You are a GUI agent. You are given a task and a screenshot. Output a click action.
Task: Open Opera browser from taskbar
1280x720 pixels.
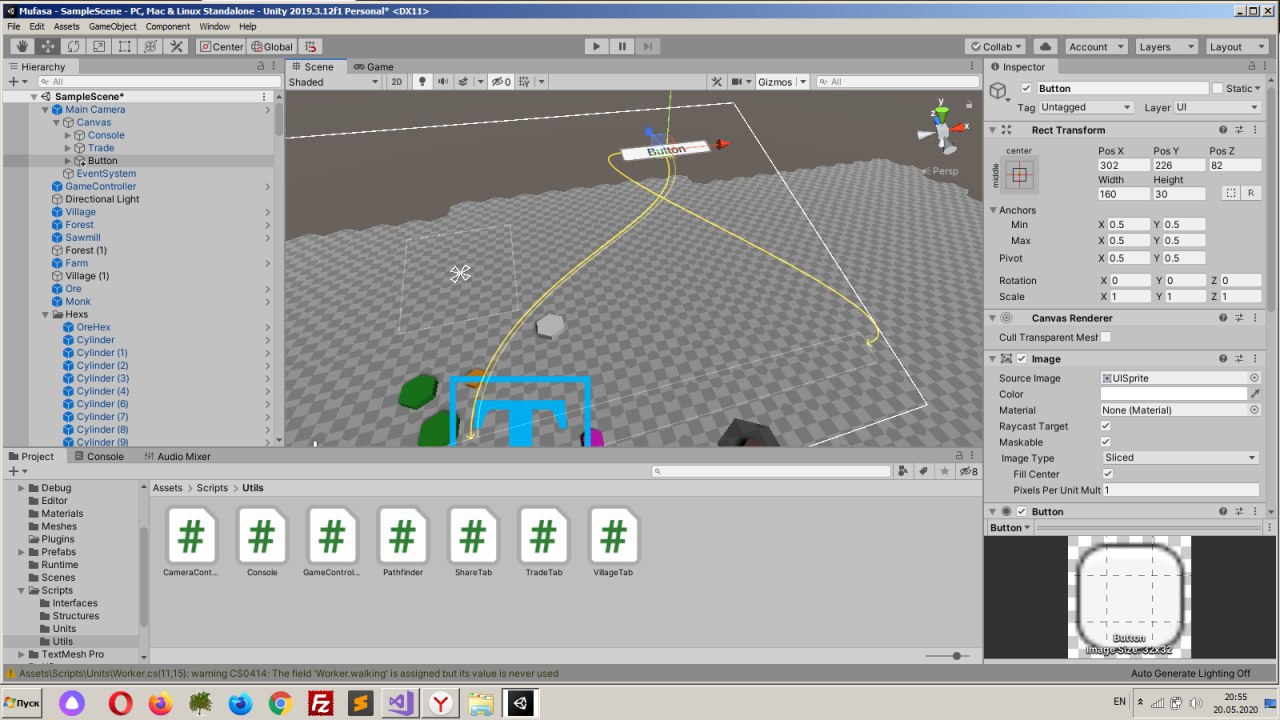120,703
